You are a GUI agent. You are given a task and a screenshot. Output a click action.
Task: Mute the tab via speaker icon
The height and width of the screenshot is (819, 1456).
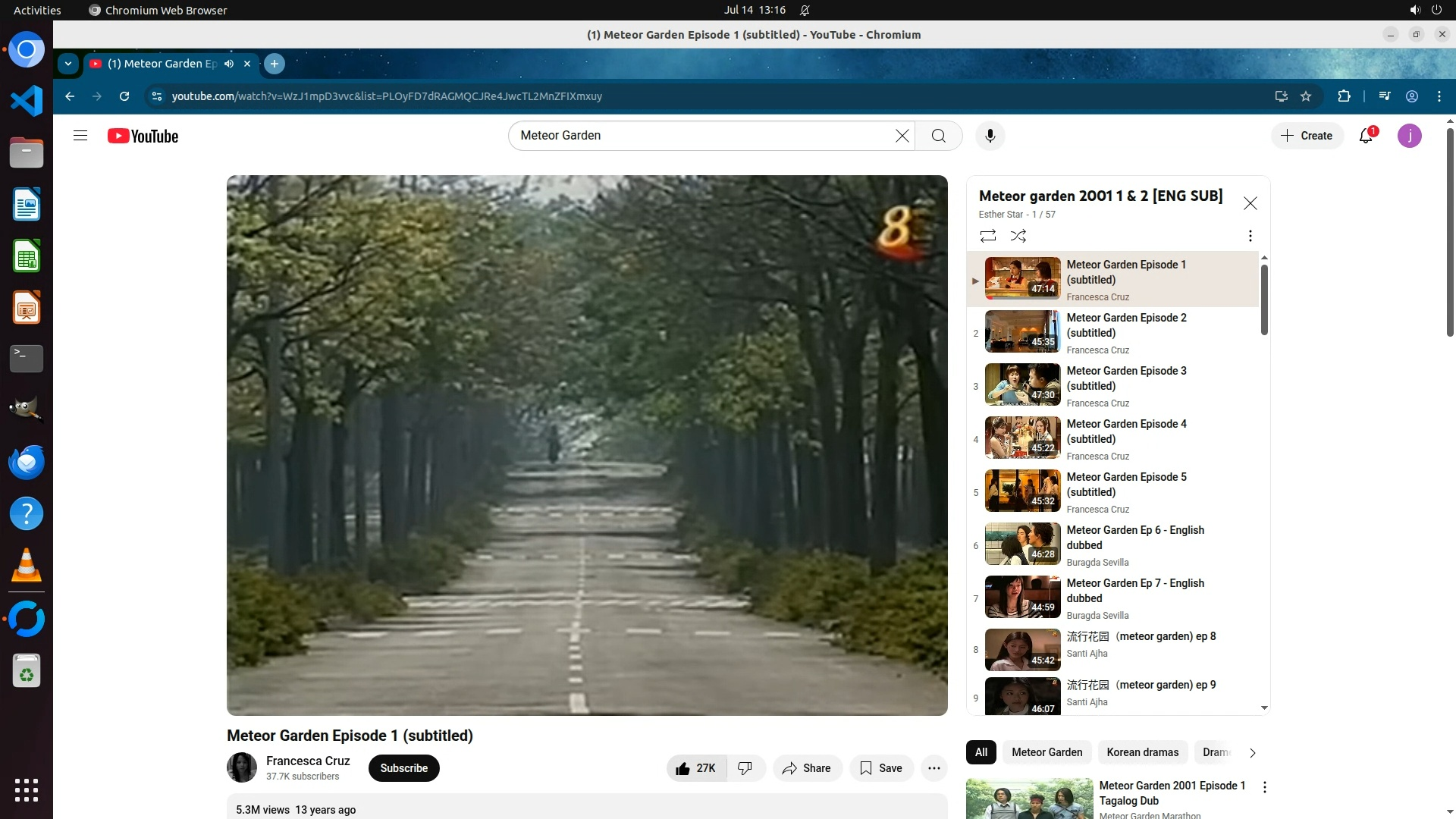click(229, 64)
